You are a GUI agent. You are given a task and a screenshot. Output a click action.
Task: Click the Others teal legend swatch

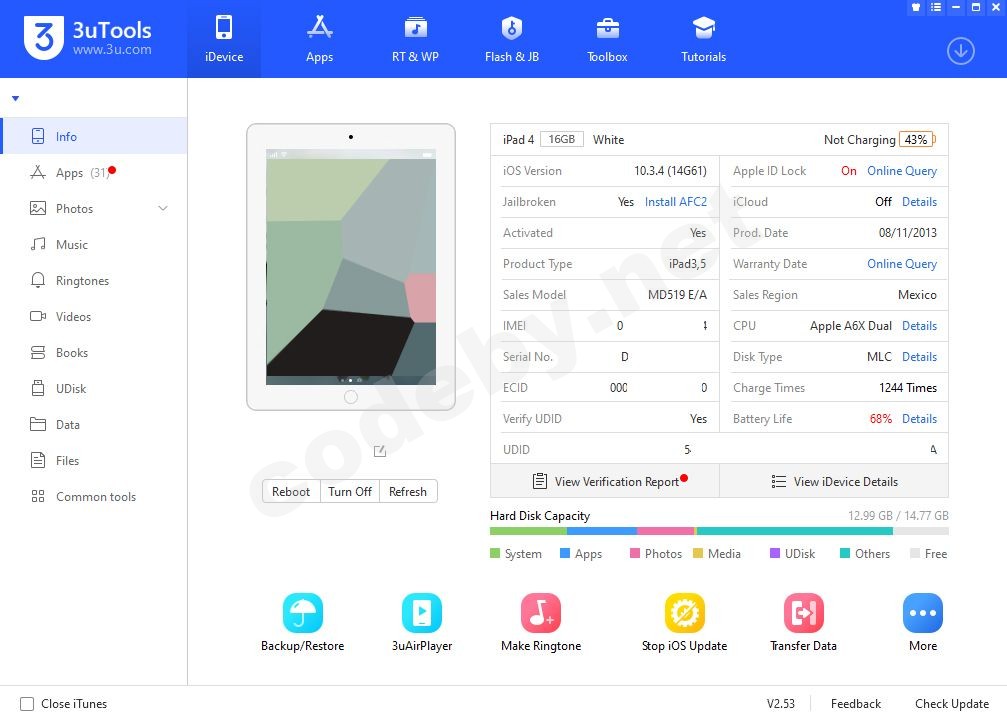[845, 553]
